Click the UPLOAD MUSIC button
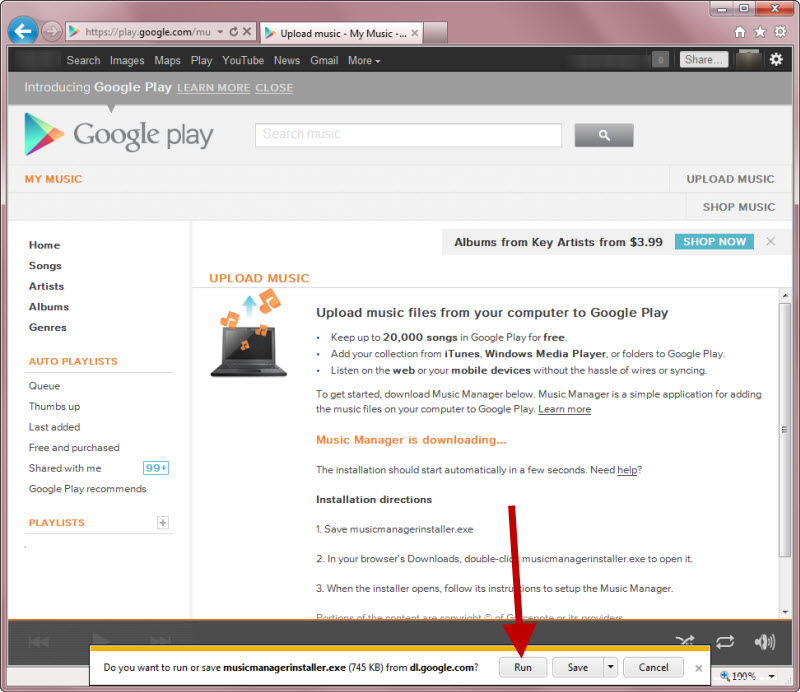800x692 pixels. click(730, 179)
